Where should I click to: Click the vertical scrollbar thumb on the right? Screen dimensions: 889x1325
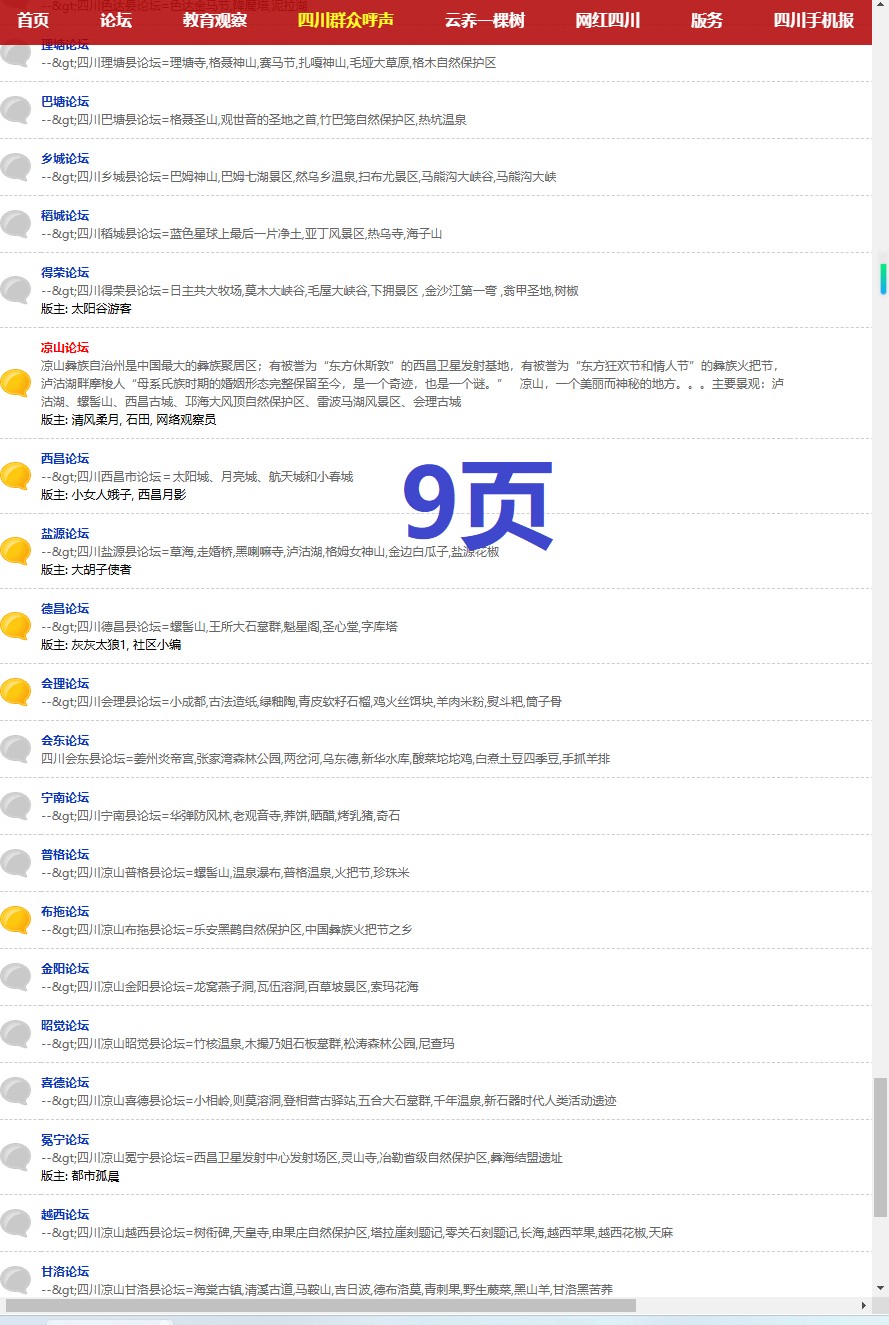coord(880,1147)
